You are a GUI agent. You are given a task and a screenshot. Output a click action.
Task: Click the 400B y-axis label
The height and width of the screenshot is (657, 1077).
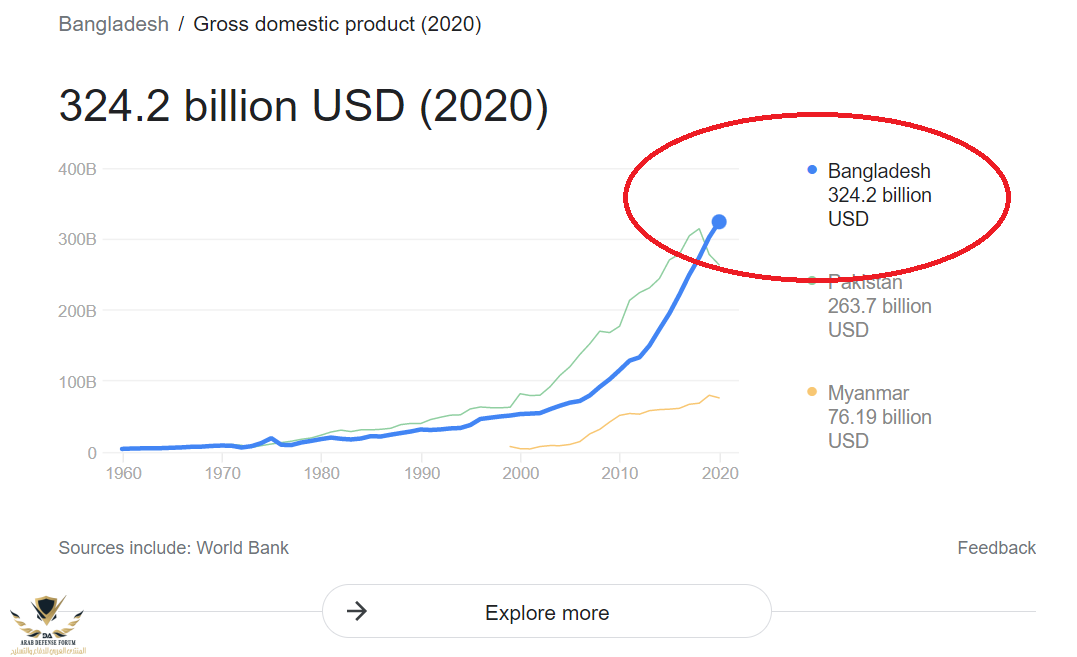(x=78, y=169)
